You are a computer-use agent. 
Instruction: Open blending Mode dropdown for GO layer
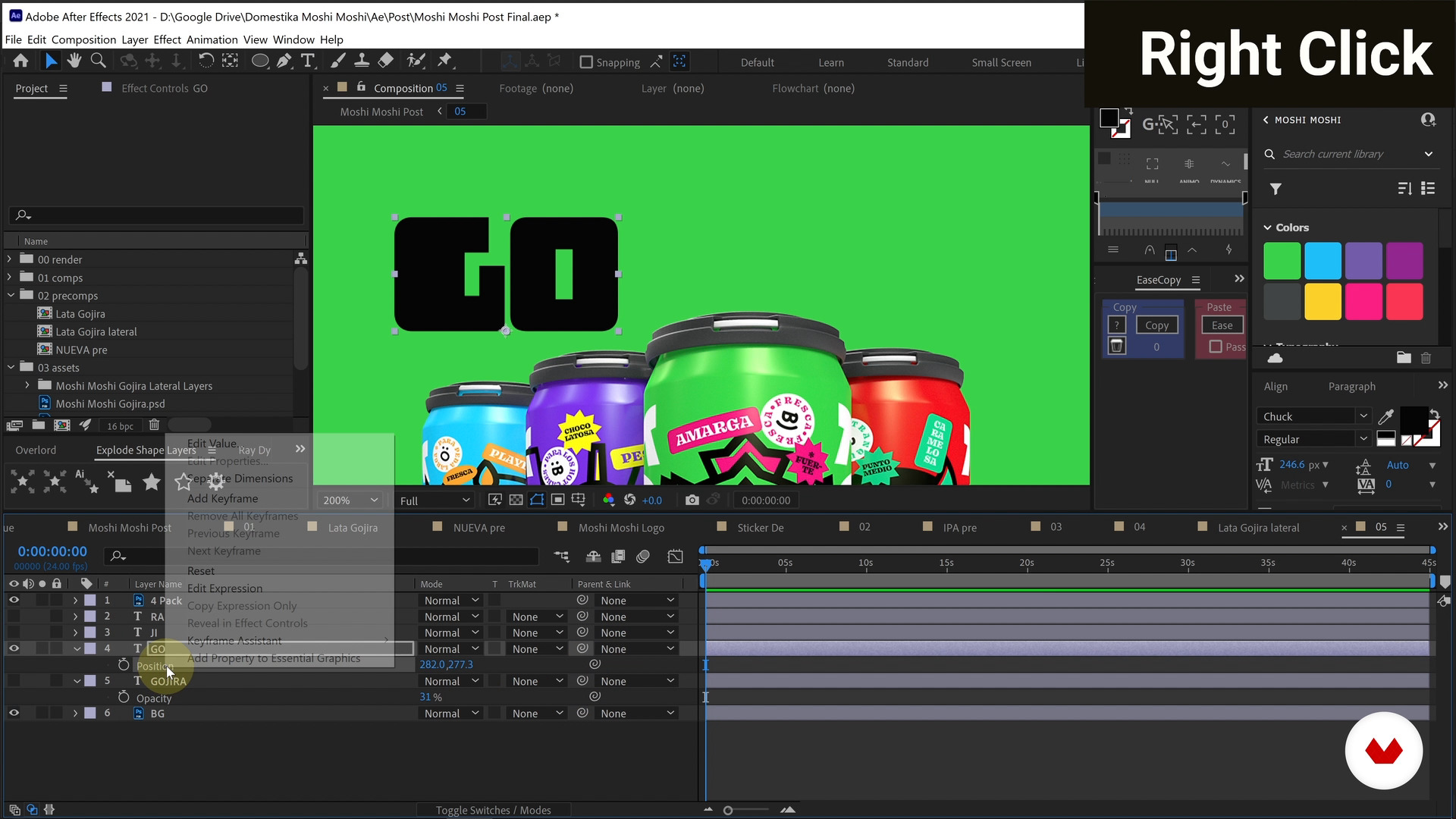coord(451,649)
